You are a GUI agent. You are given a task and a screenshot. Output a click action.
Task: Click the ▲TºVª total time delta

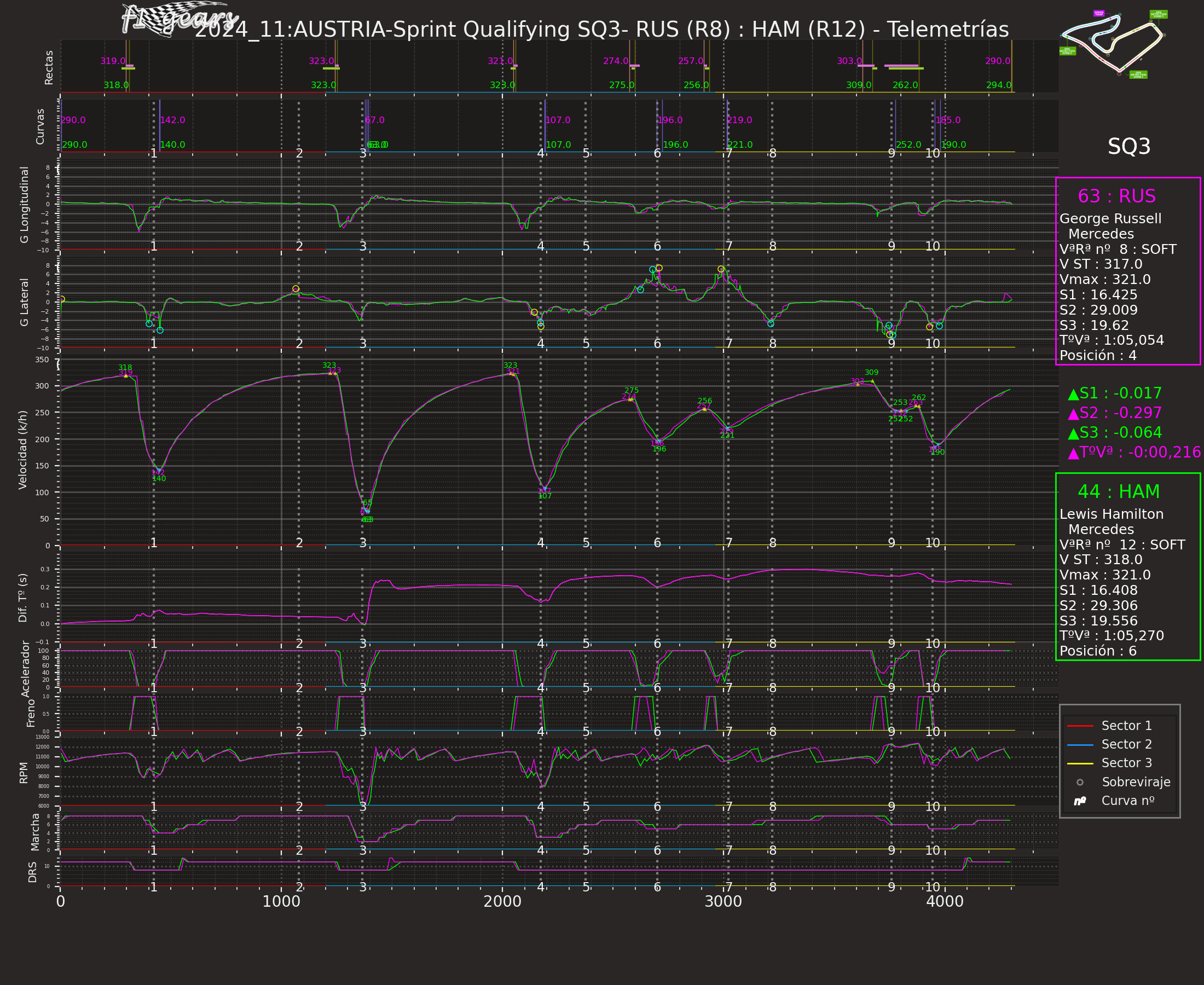(x=1133, y=452)
